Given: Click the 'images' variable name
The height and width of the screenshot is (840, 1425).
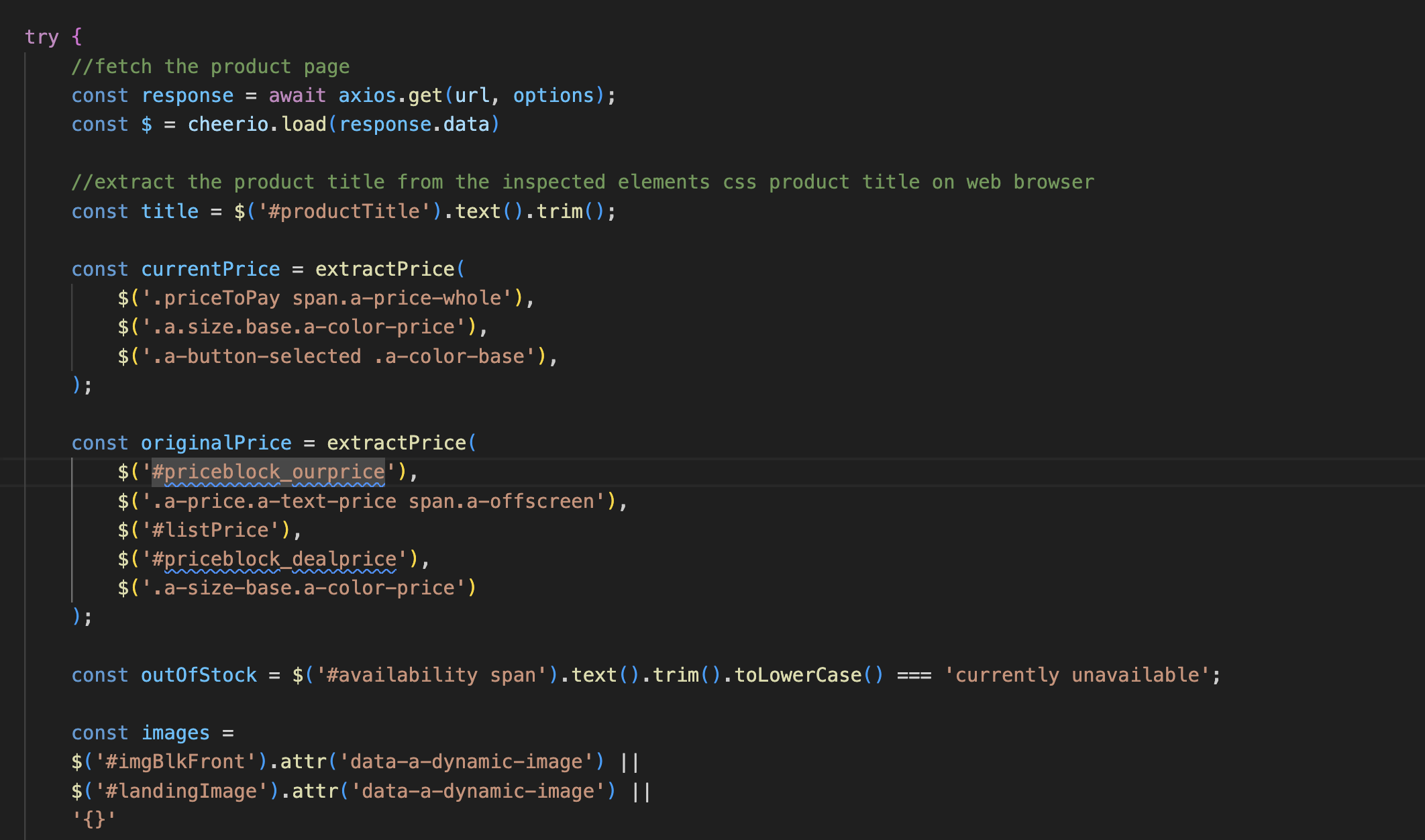Looking at the screenshot, I should pos(175,733).
